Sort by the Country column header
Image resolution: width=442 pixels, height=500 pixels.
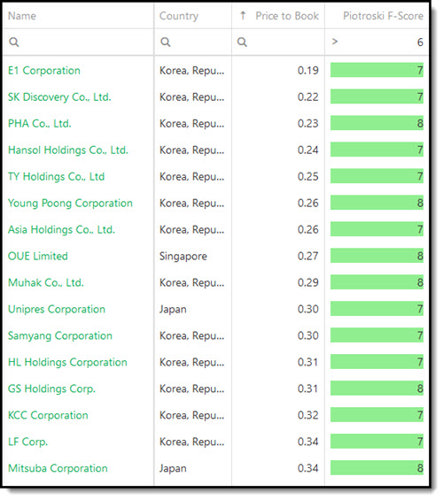tap(179, 16)
